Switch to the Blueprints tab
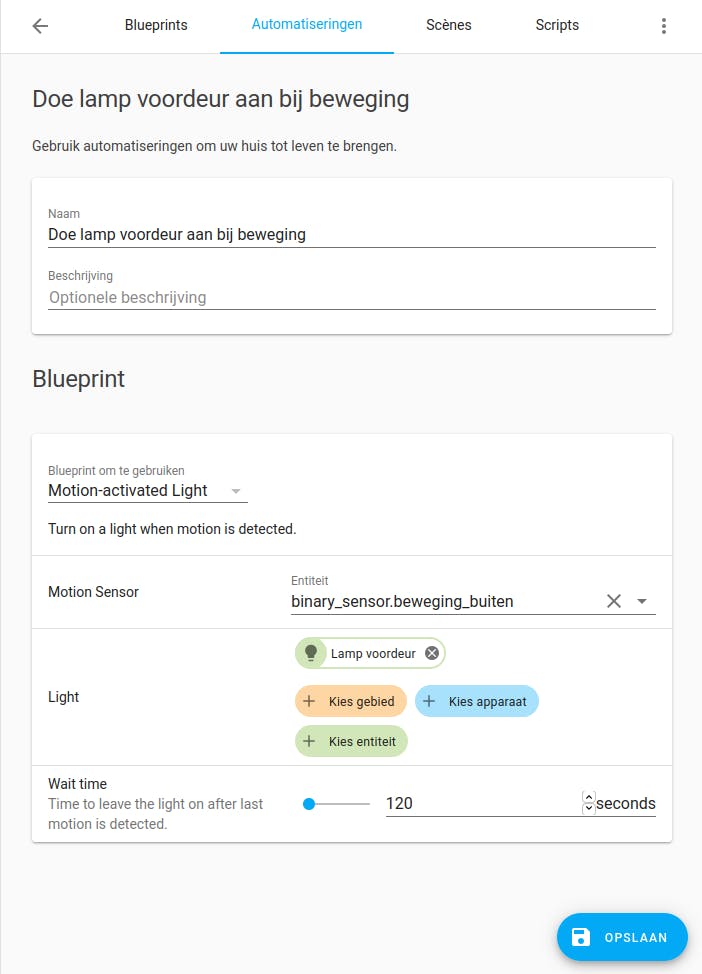 156,26
